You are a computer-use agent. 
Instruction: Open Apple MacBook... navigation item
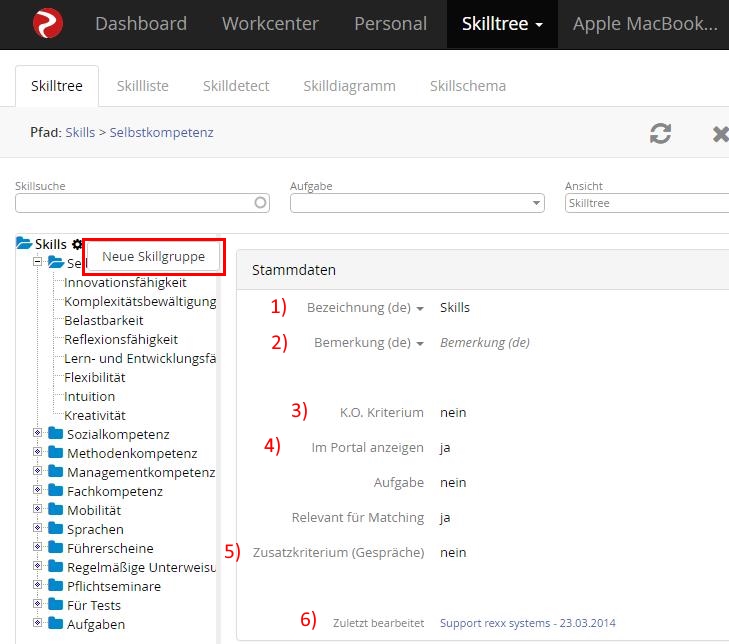[645, 24]
